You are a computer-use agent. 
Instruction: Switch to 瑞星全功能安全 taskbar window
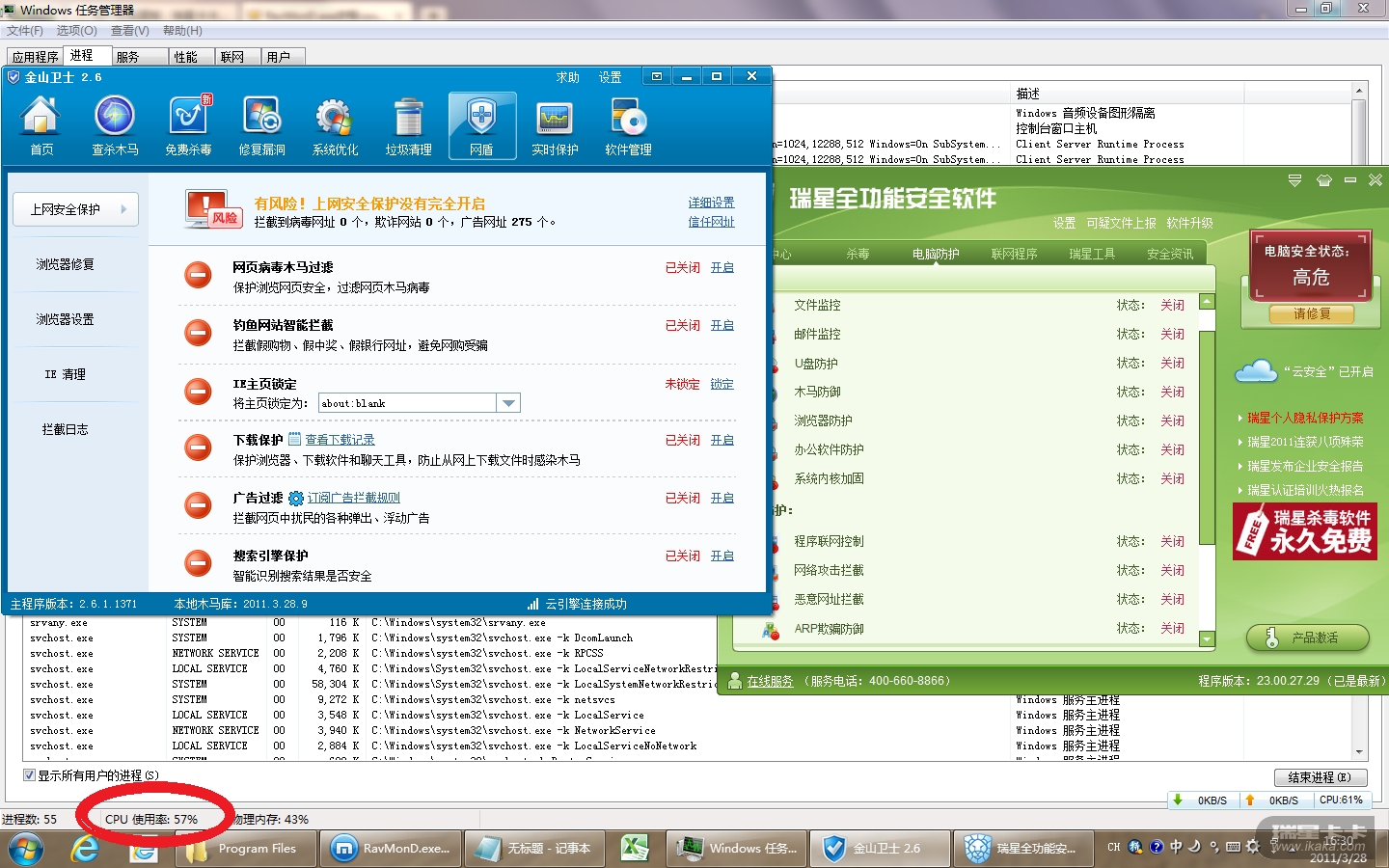(1024, 849)
